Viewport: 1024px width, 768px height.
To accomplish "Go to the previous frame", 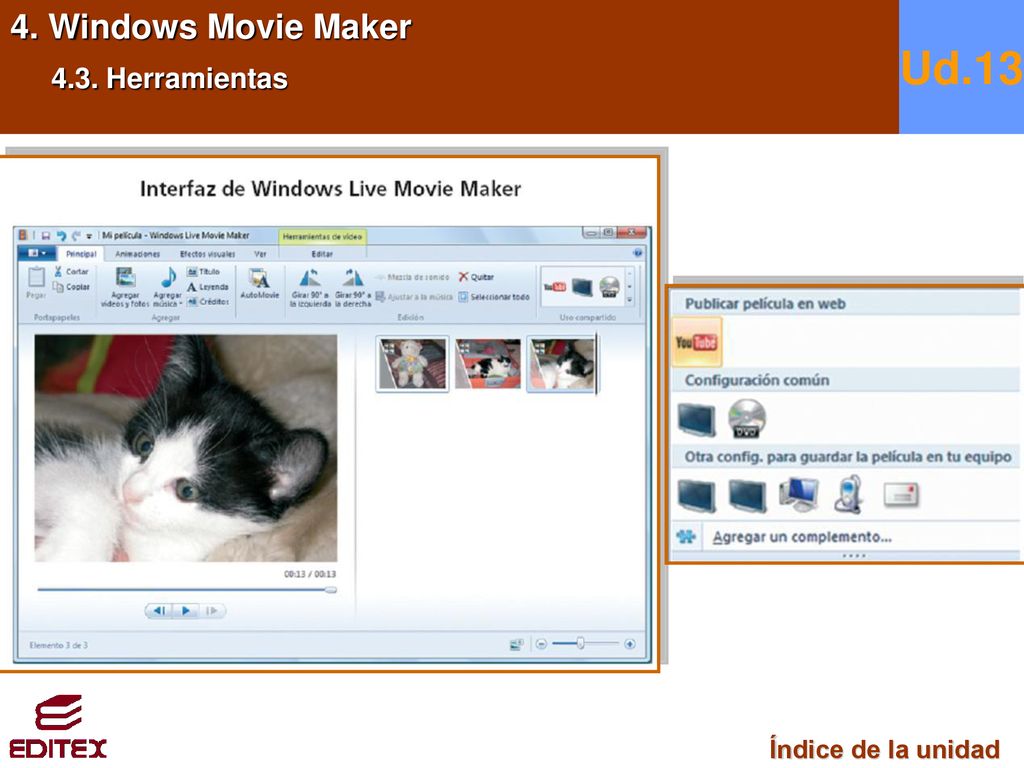I will coord(159,611).
